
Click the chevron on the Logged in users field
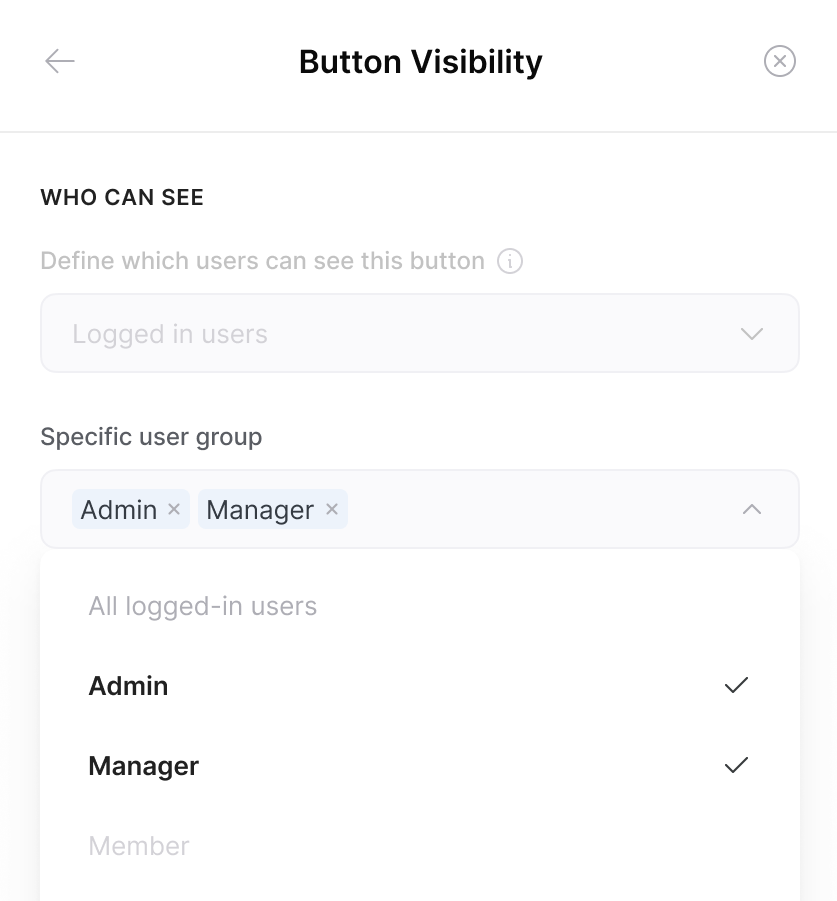751,333
